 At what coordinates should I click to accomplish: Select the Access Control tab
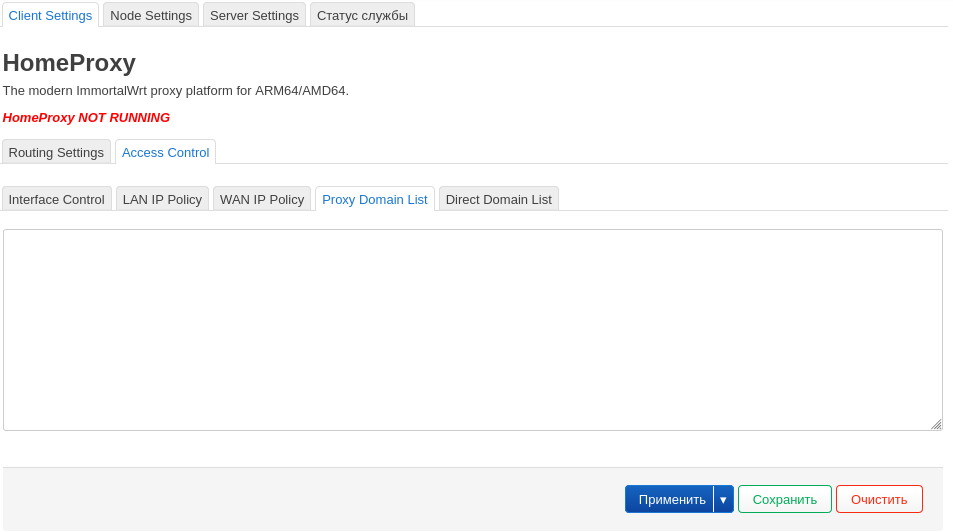[x=165, y=152]
